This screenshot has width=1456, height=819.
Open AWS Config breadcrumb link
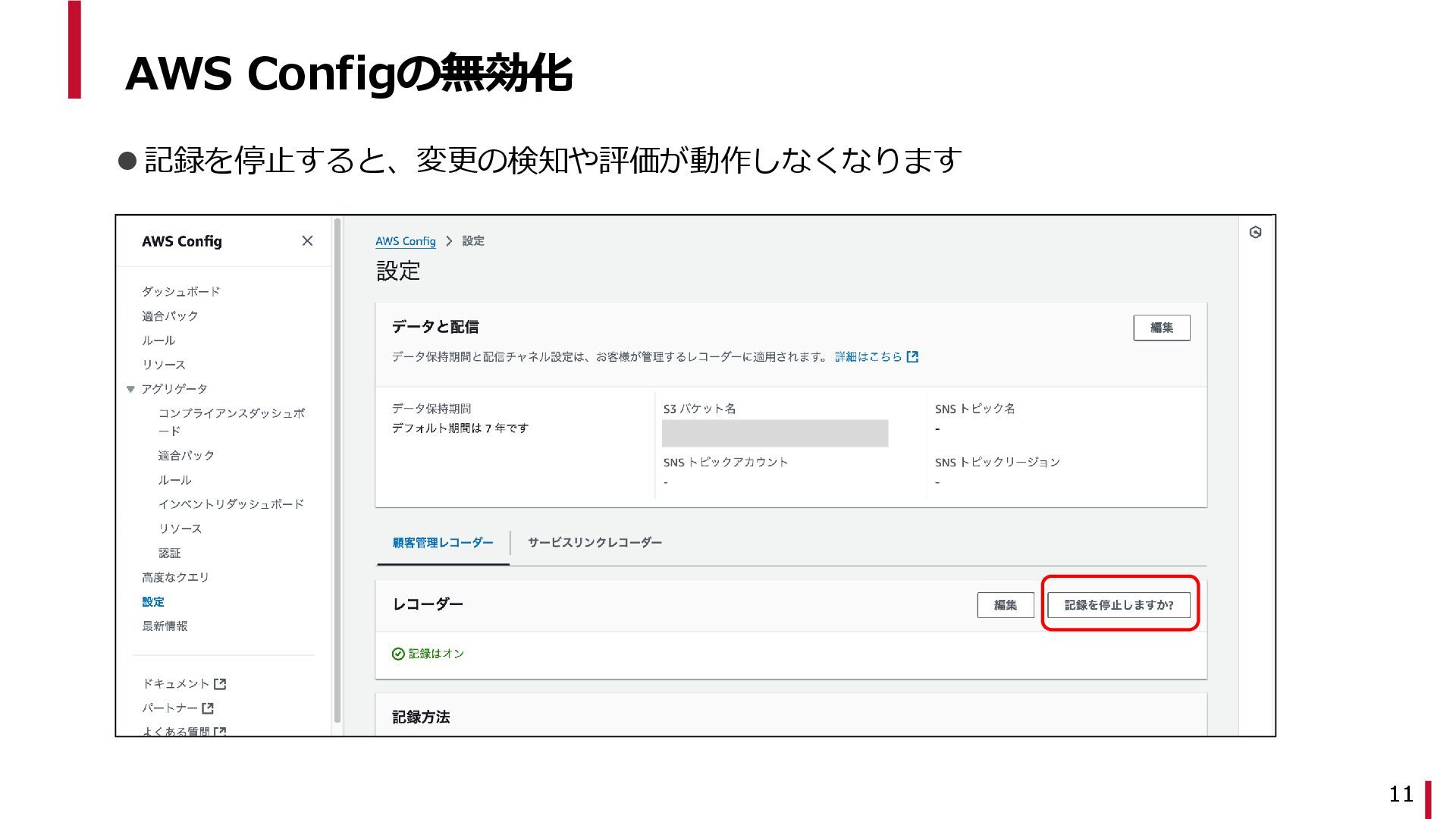coord(405,241)
